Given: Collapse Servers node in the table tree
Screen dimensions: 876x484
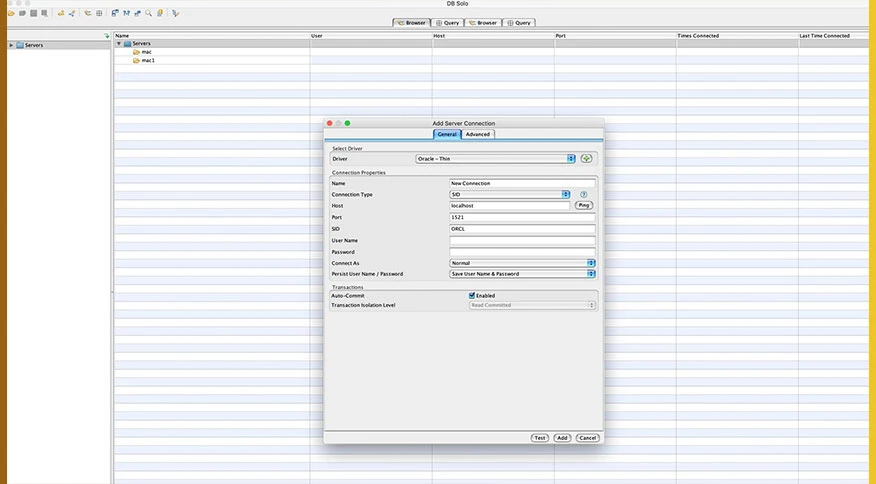Looking at the screenshot, I should click(x=118, y=44).
